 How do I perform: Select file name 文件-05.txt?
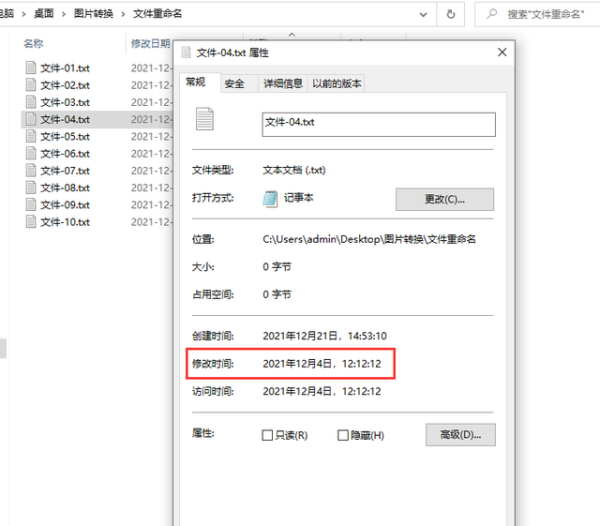tap(65, 137)
